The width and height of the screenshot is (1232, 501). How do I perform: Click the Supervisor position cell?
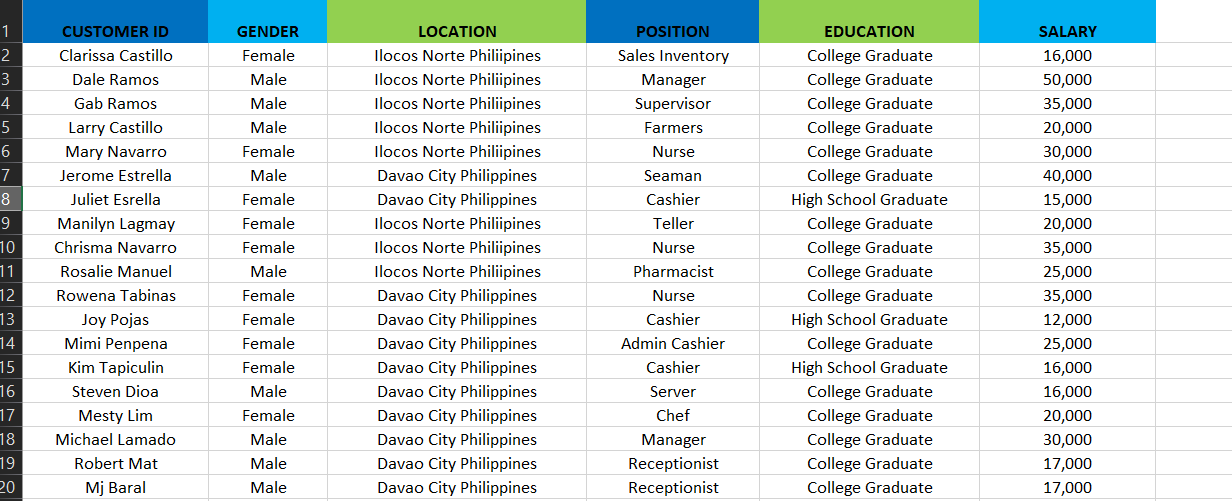coord(673,104)
